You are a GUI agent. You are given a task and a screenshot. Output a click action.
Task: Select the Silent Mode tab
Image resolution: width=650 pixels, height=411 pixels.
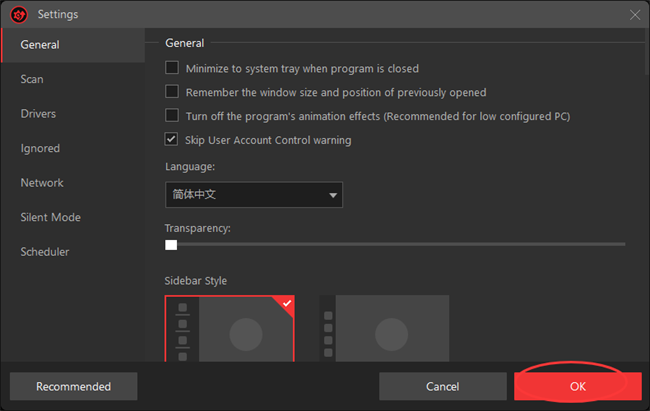point(50,217)
